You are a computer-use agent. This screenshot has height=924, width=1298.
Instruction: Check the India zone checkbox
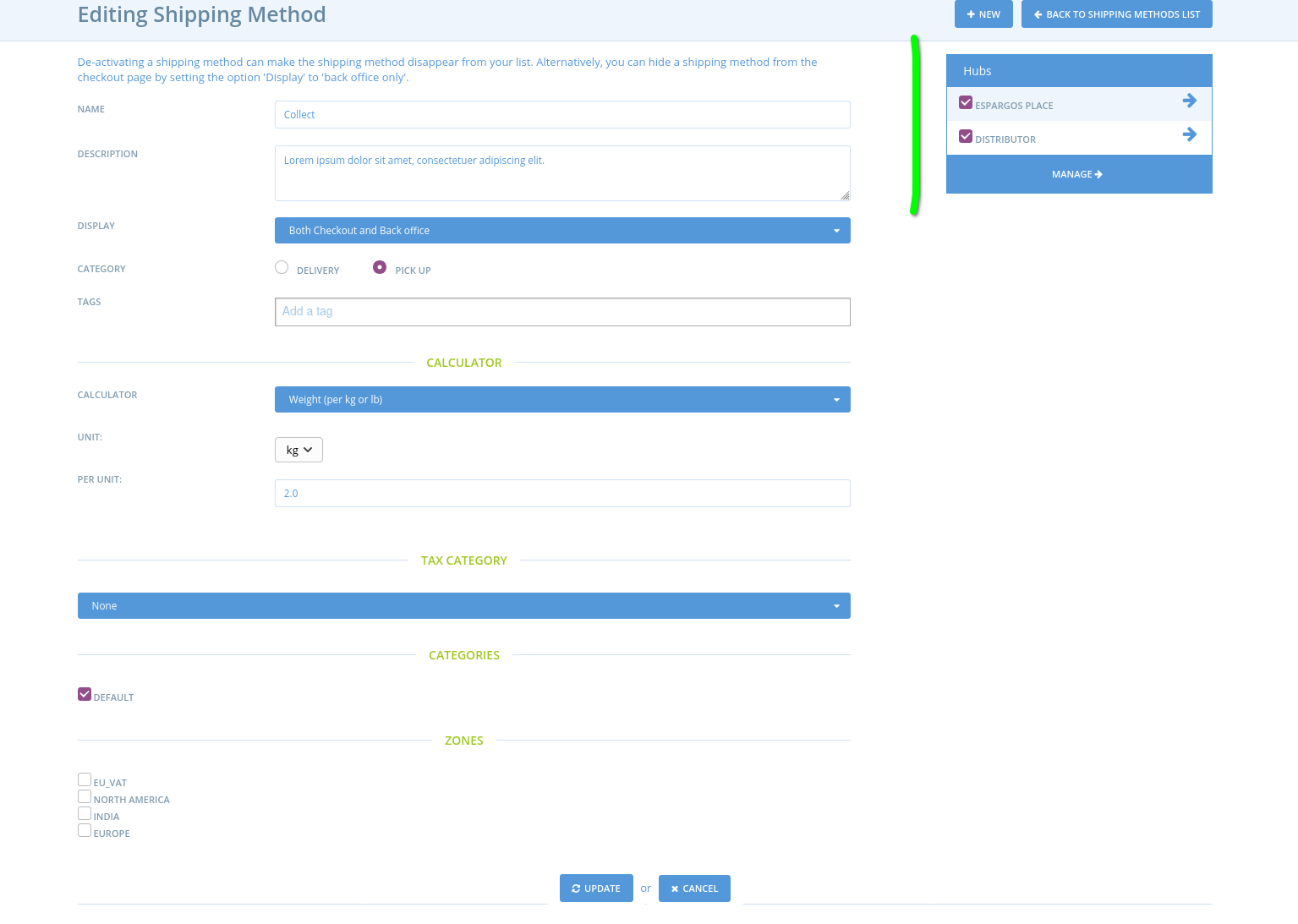[x=85, y=813]
